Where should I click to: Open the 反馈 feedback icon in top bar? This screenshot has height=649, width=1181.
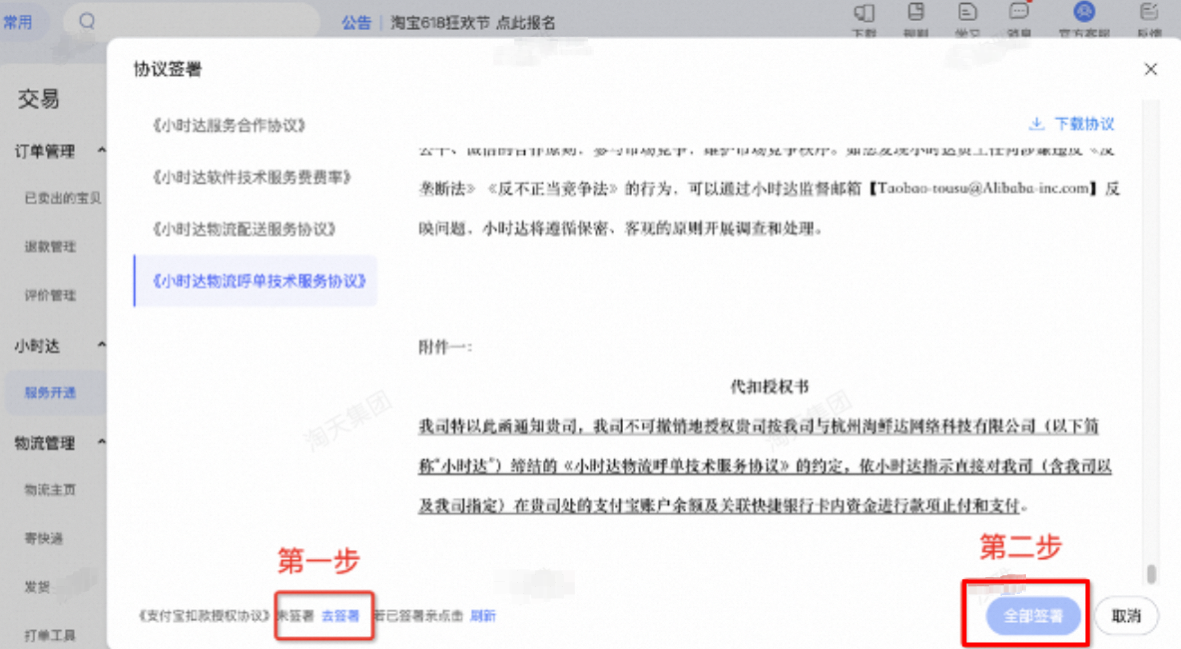[x=1149, y=12]
